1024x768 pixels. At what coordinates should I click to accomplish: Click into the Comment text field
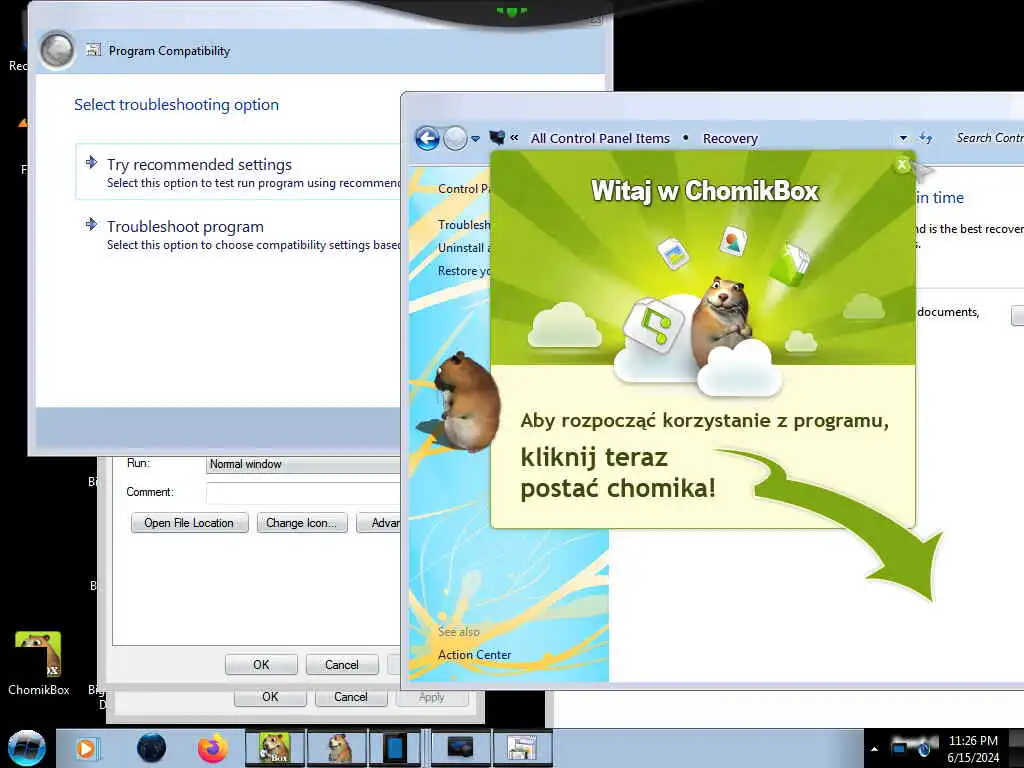[x=304, y=492]
